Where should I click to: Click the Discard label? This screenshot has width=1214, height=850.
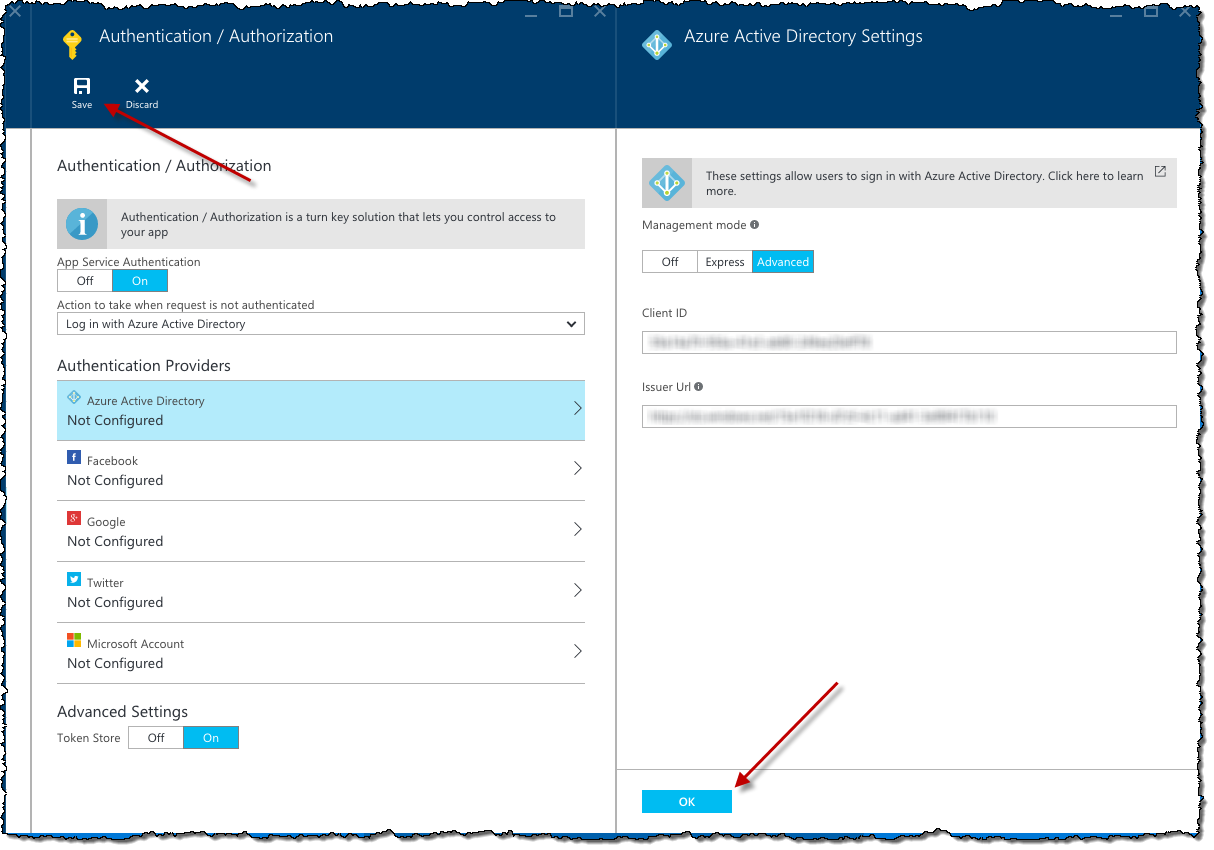pos(142,105)
